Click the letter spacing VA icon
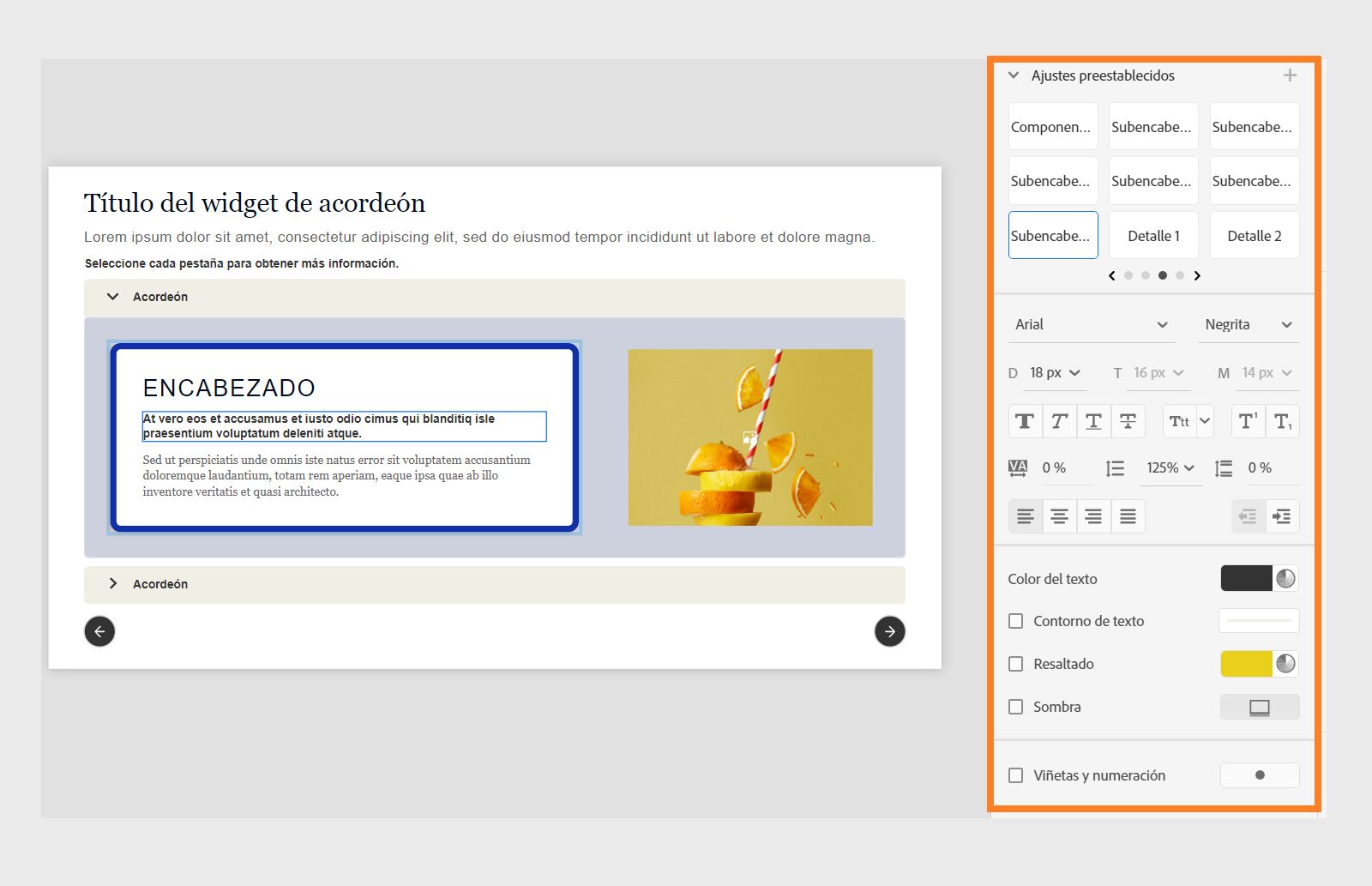This screenshot has width=1372, height=886. pos(1018,468)
